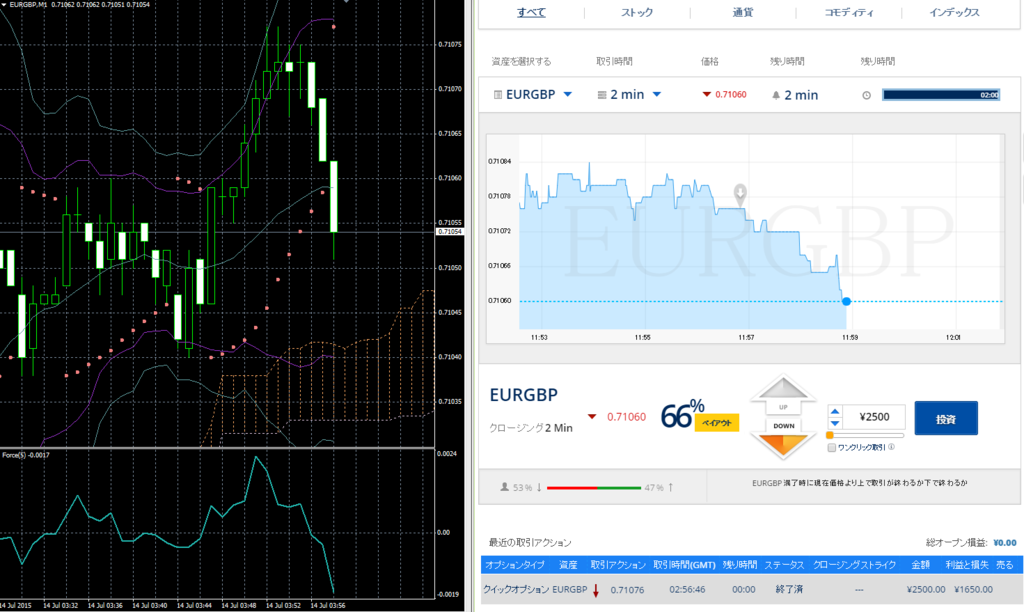
Task: Click the 金額 column header
Action: [x=920, y=565]
